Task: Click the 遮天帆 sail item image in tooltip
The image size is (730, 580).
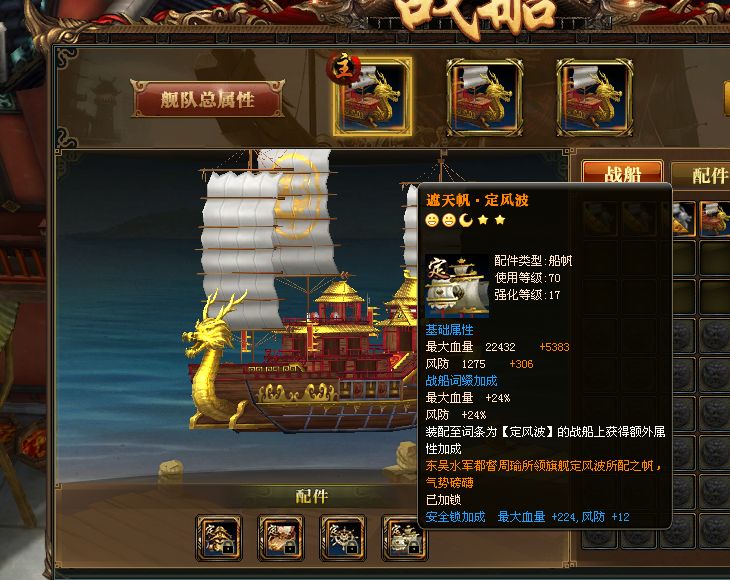Action: coord(457,286)
